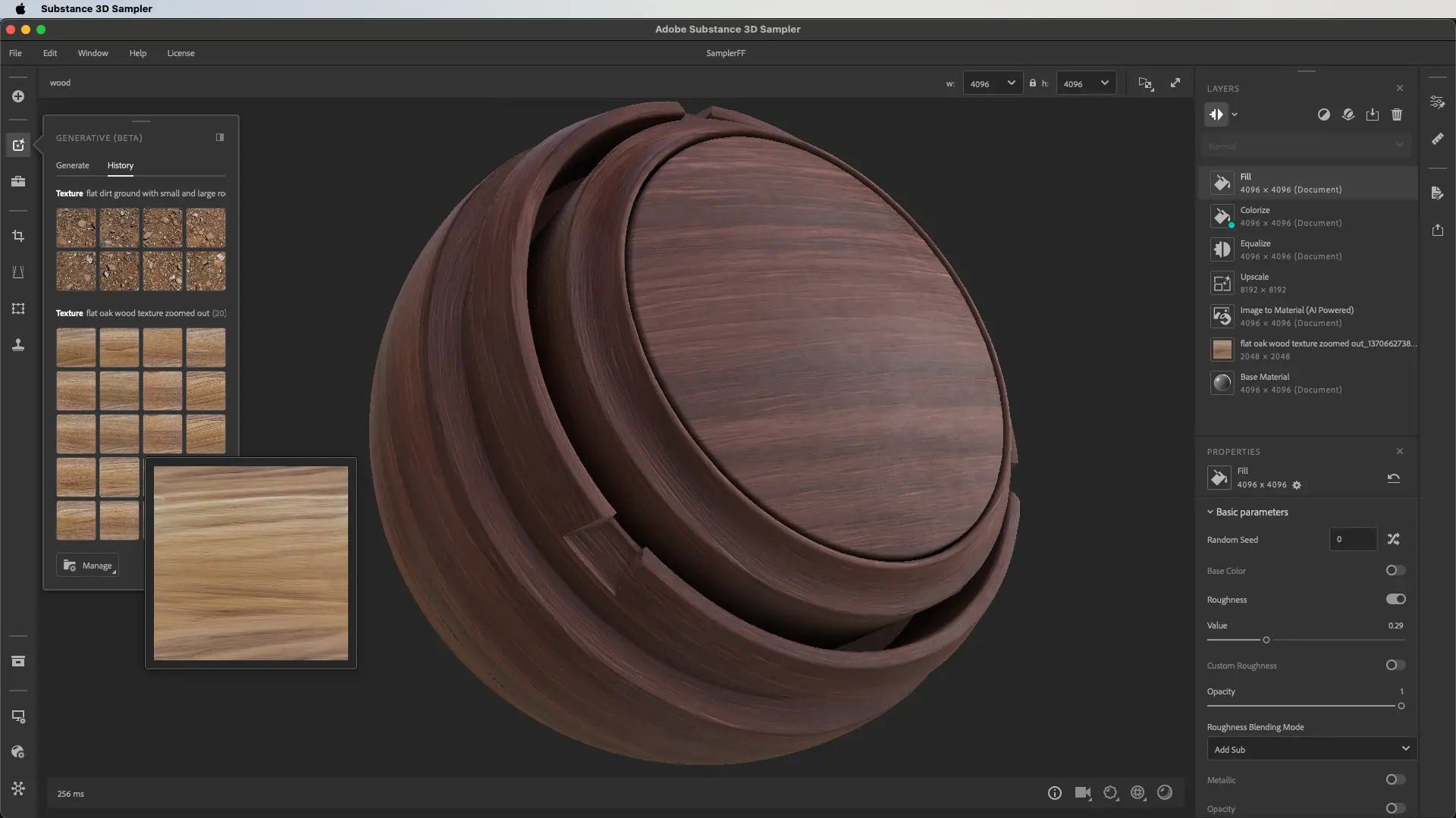The image size is (1456, 818).
Task: Click the Export layer icon in Layers panel
Action: click(1373, 114)
